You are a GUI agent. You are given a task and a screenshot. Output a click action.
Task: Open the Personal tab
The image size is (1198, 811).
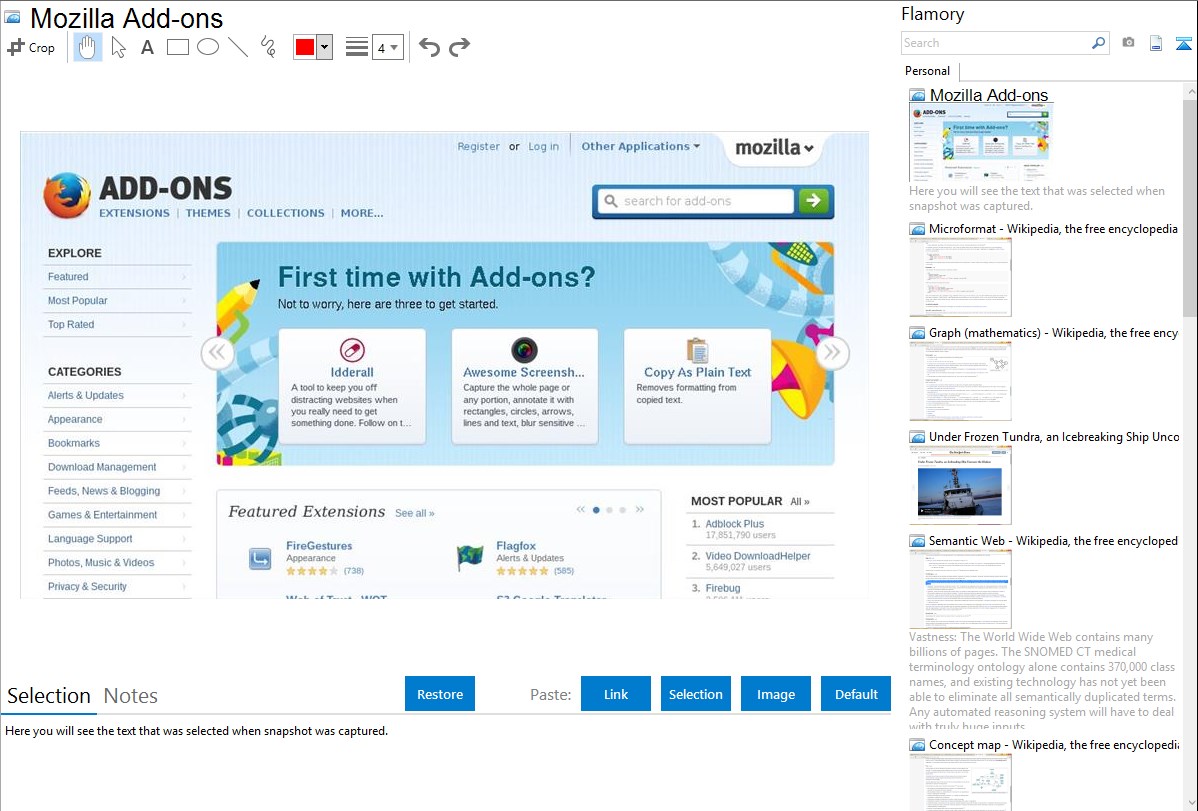pyautogui.click(x=927, y=71)
